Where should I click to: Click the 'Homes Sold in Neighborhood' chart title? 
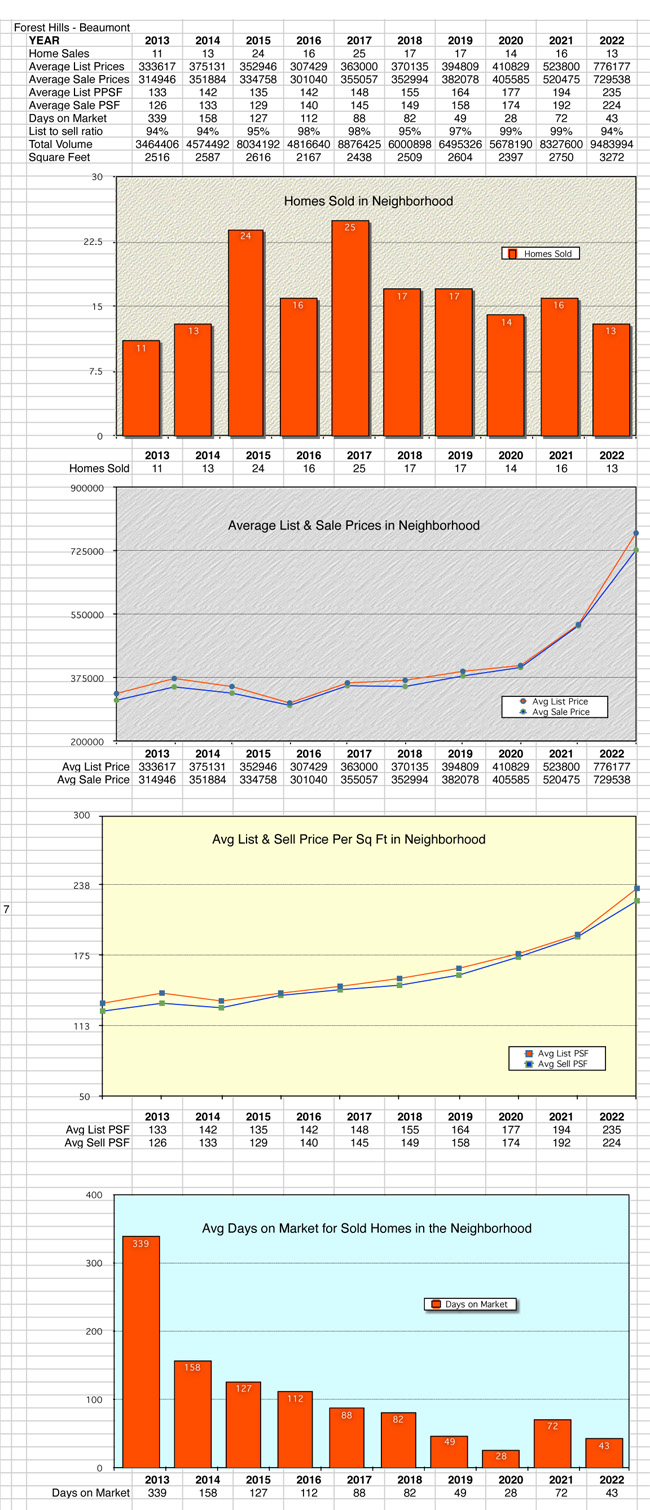368,201
